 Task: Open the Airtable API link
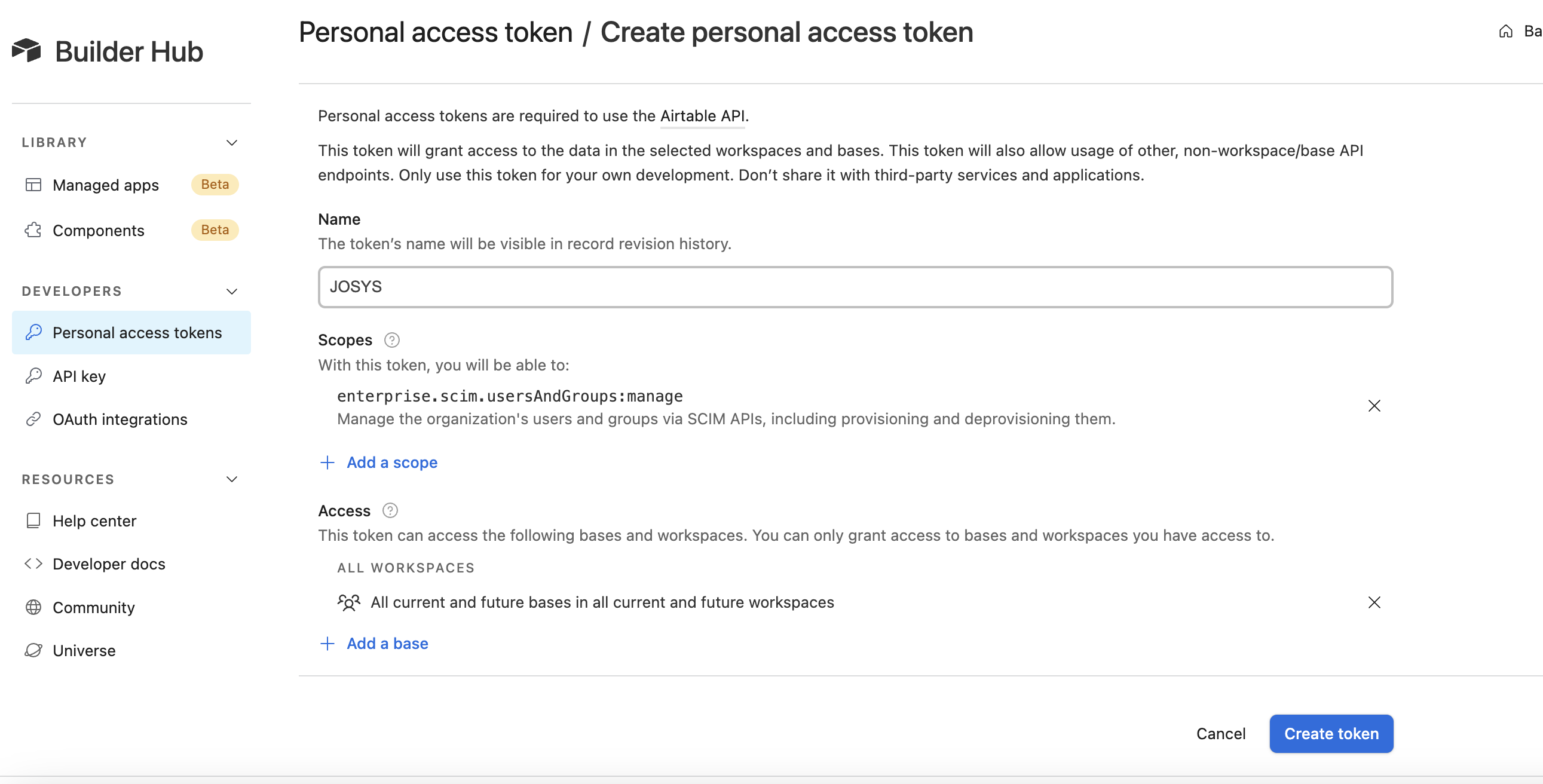click(702, 115)
